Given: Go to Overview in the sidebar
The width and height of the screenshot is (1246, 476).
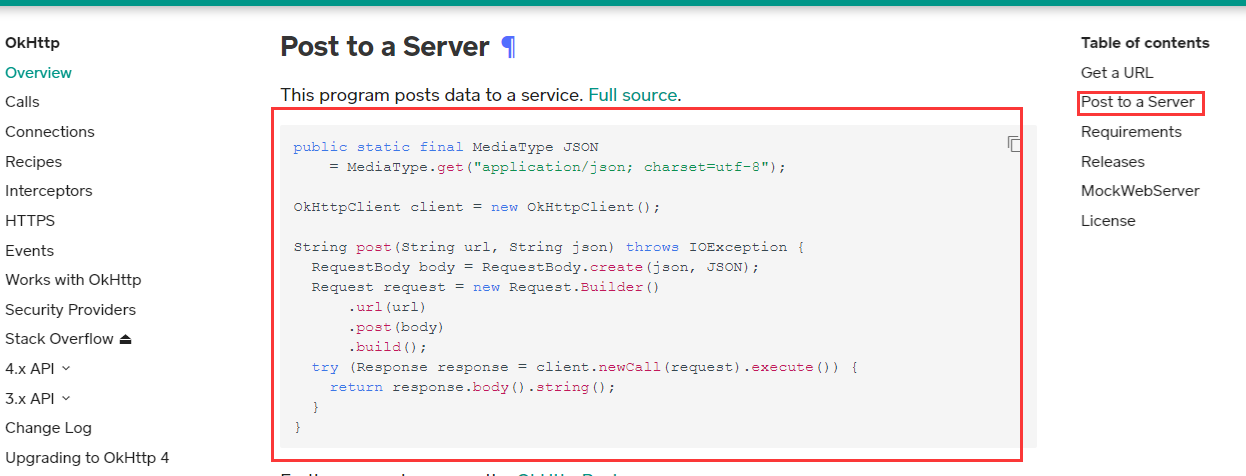Looking at the screenshot, I should coord(39,73).
